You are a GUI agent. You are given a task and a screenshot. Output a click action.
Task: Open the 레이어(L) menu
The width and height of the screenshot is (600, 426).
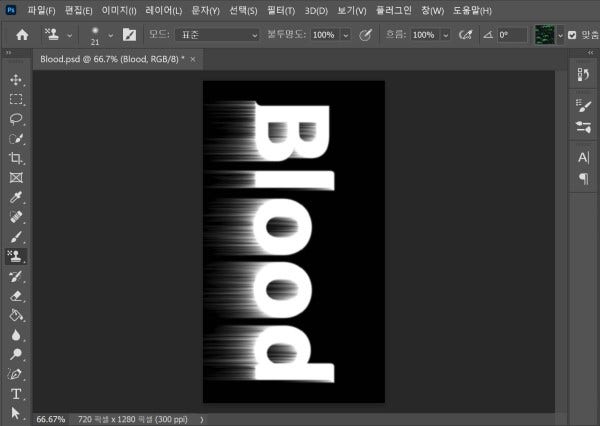(x=163, y=10)
